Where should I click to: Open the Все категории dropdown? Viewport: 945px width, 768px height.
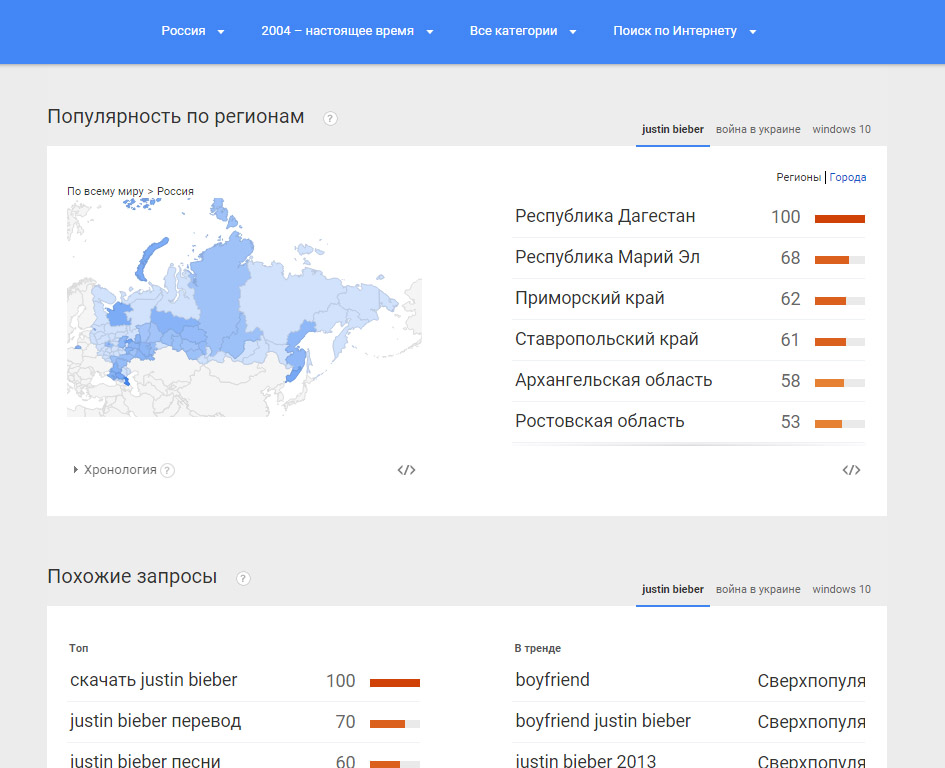tap(523, 31)
